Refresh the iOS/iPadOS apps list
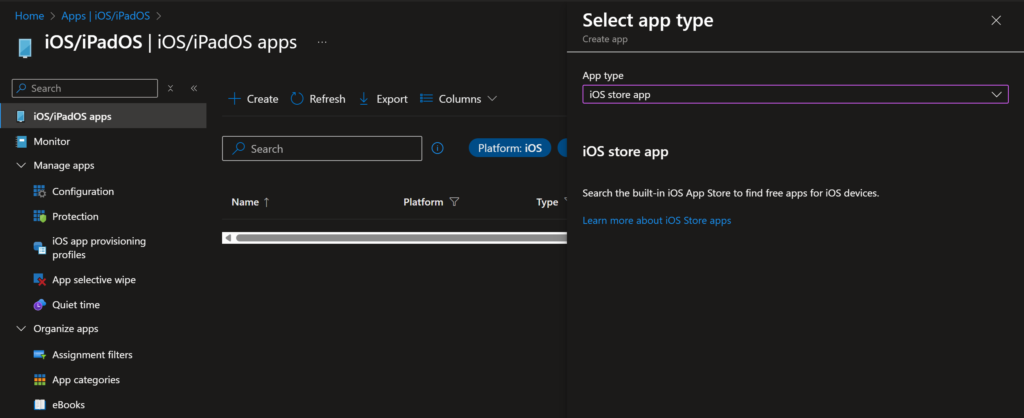Image resolution: width=1024 pixels, height=418 pixels. tap(318, 99)
